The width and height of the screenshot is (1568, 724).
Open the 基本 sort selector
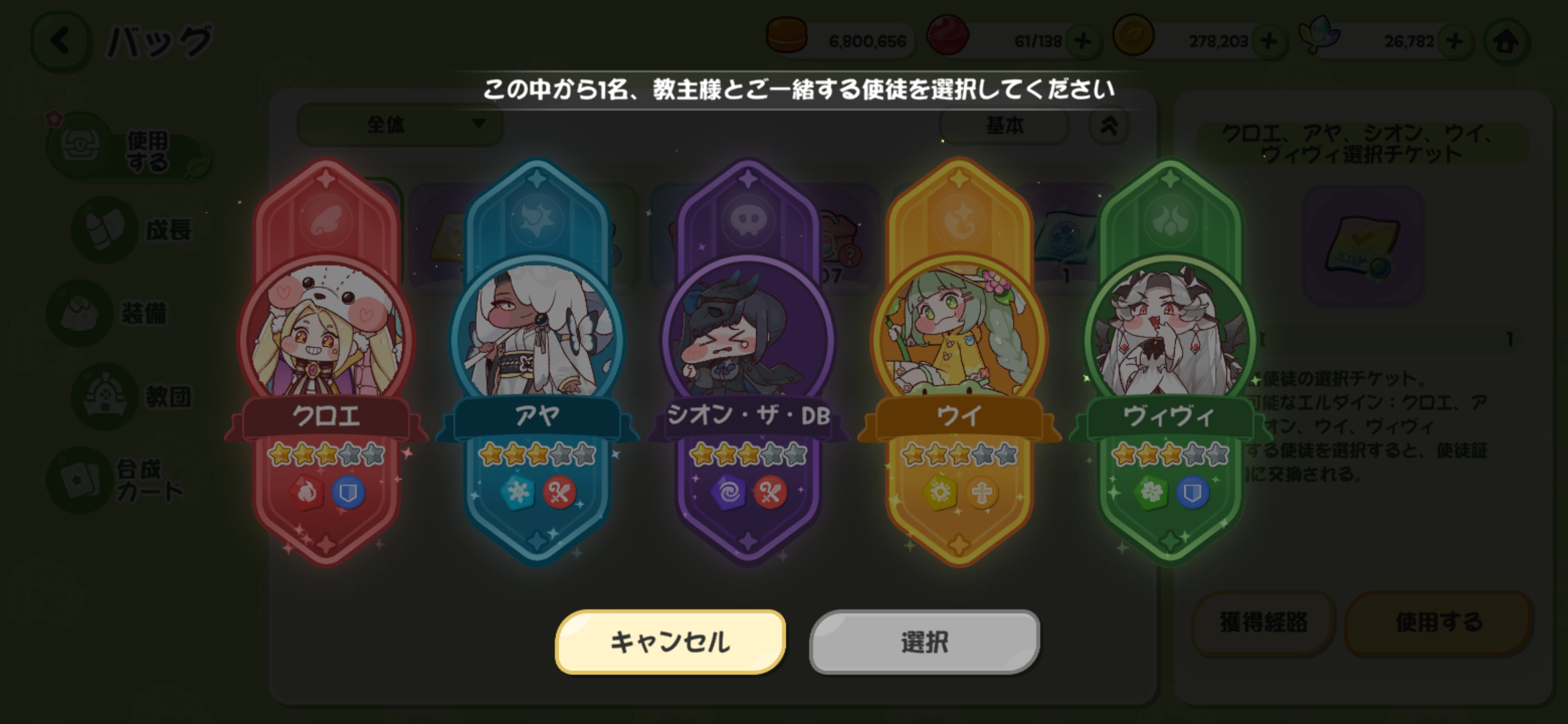[1004, 125]
